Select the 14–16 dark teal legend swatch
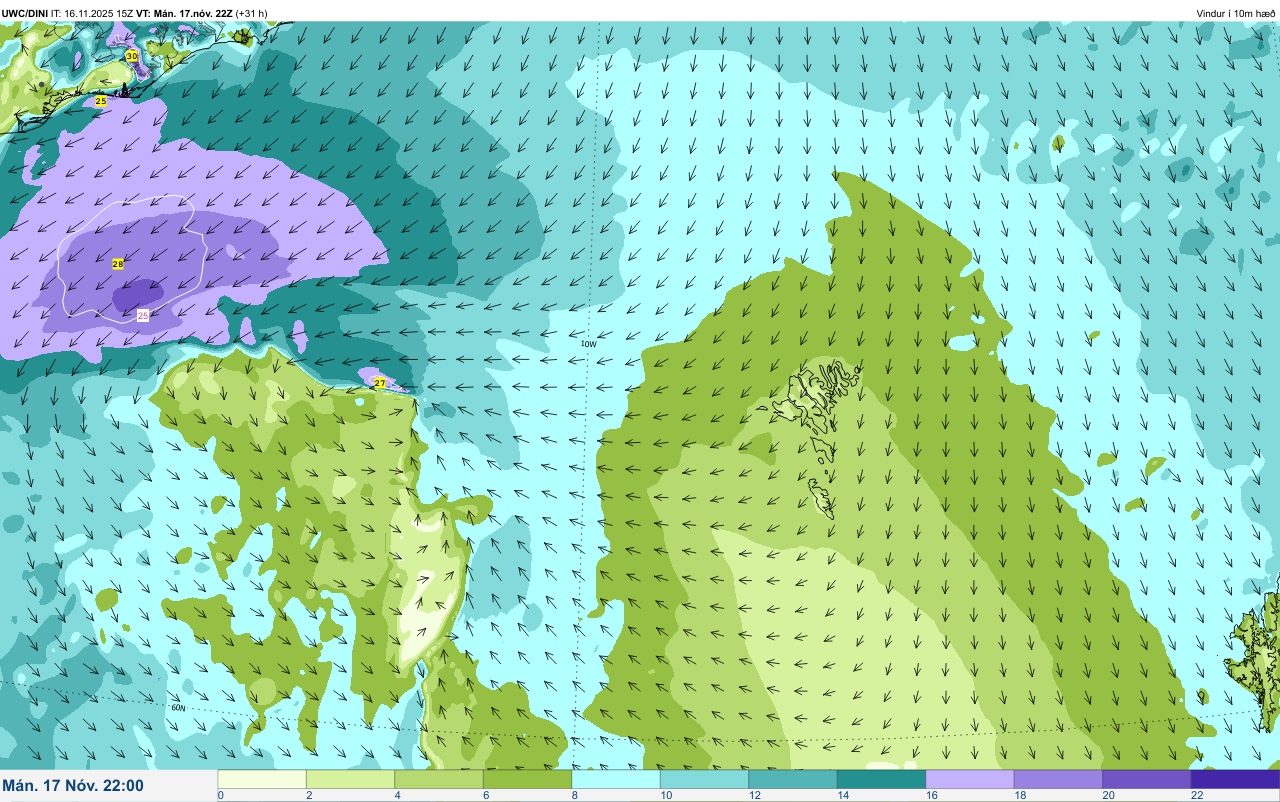 pos(881,779)
